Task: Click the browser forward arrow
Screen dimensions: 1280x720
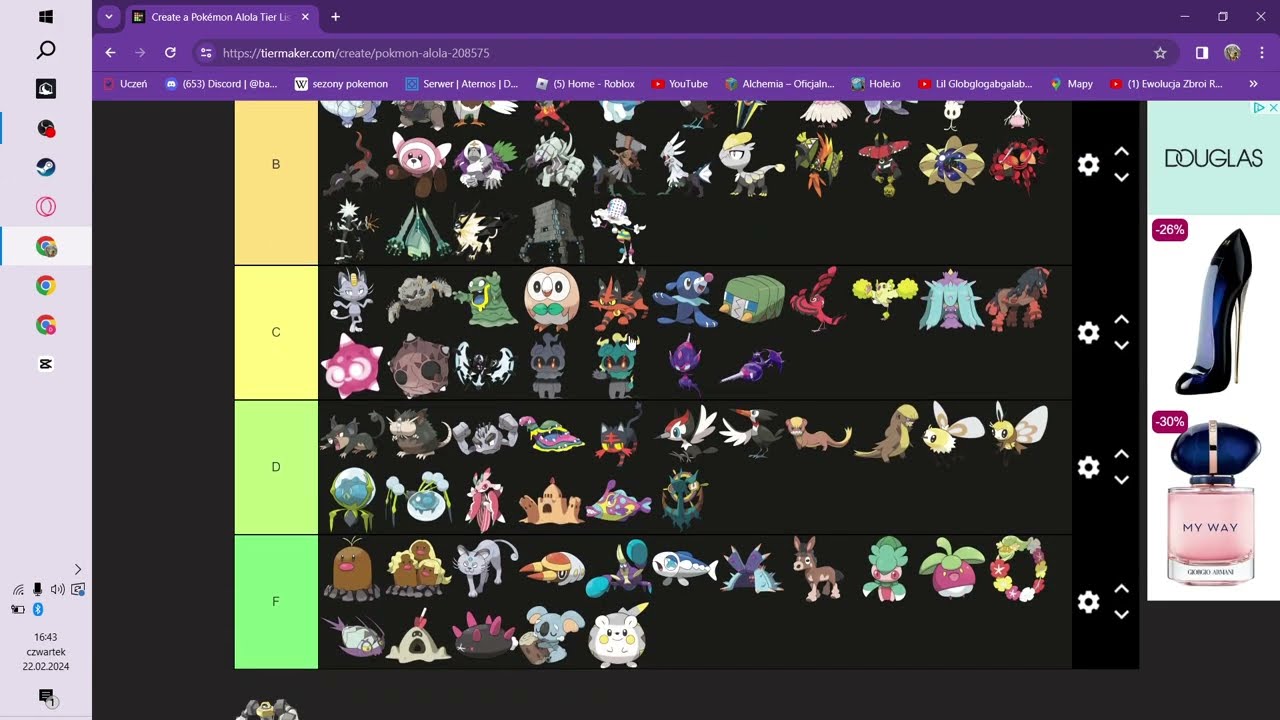Action: click(140, 53)
